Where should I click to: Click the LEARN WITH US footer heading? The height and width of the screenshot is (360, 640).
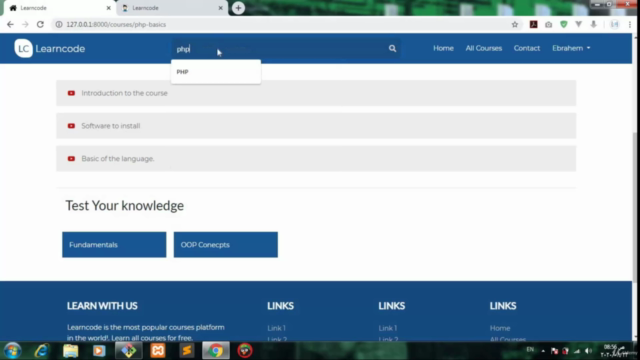click(x=102, y=306)
